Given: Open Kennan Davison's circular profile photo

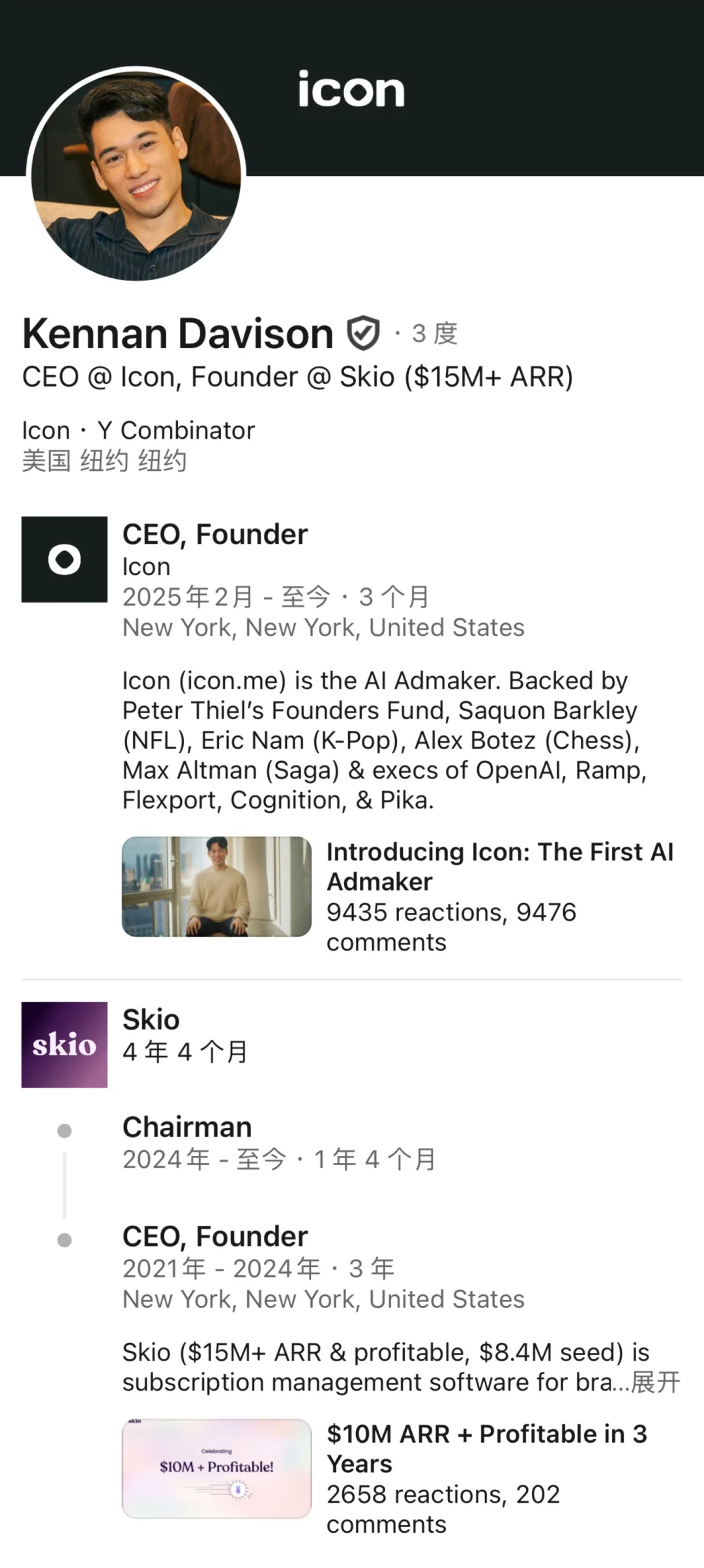Looking at the screenshot, I should (136, 175).
